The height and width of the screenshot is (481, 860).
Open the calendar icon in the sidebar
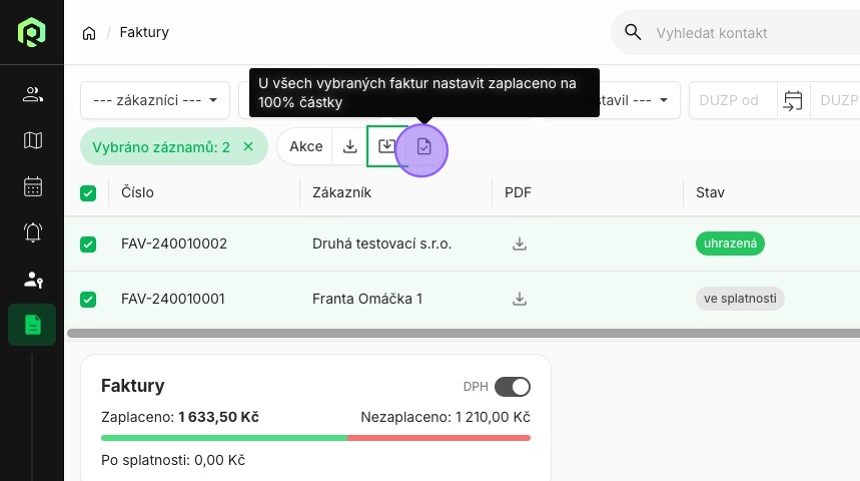click(x=32, y=186)
